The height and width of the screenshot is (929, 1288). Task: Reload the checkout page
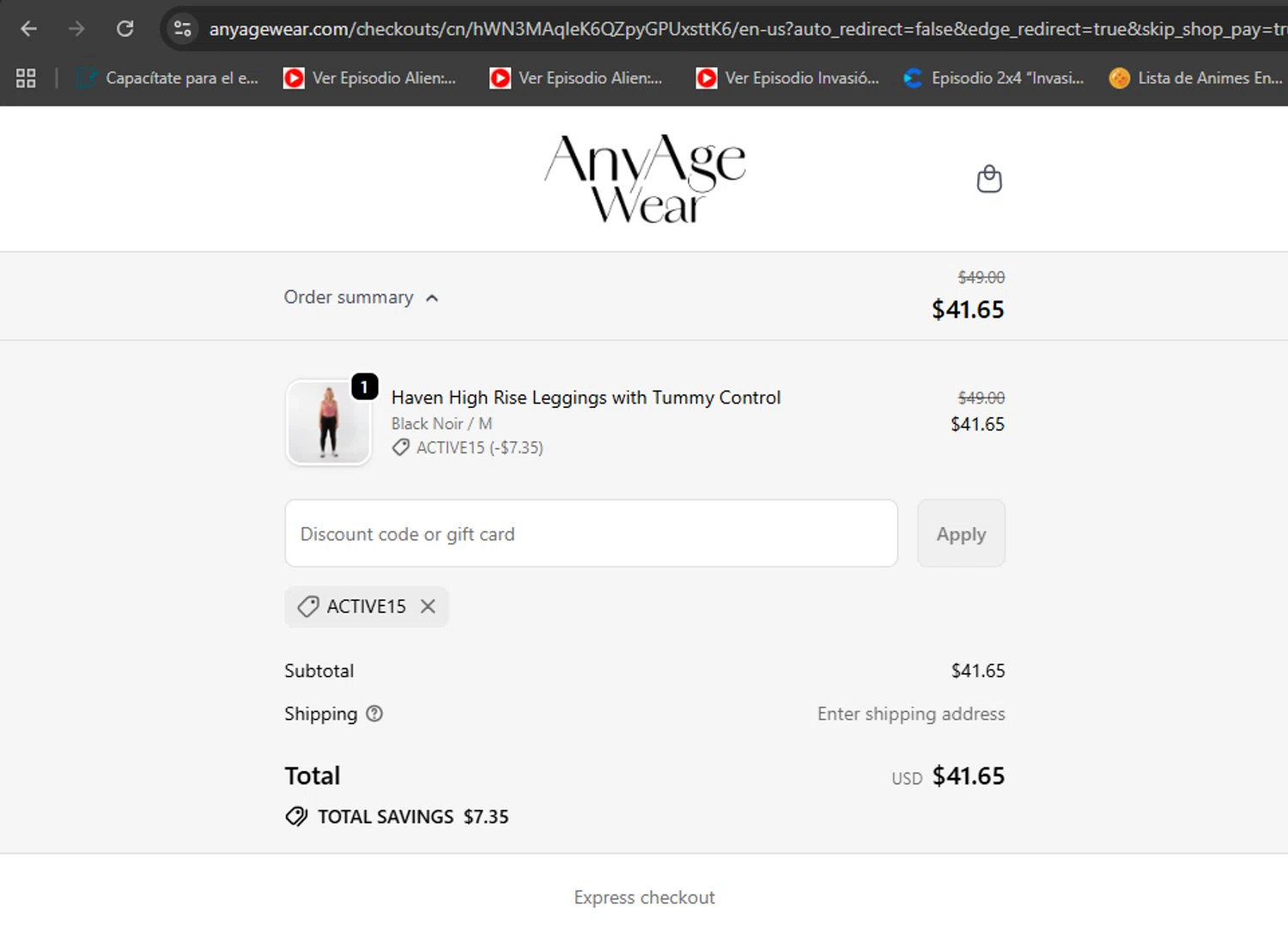point(125,29)
